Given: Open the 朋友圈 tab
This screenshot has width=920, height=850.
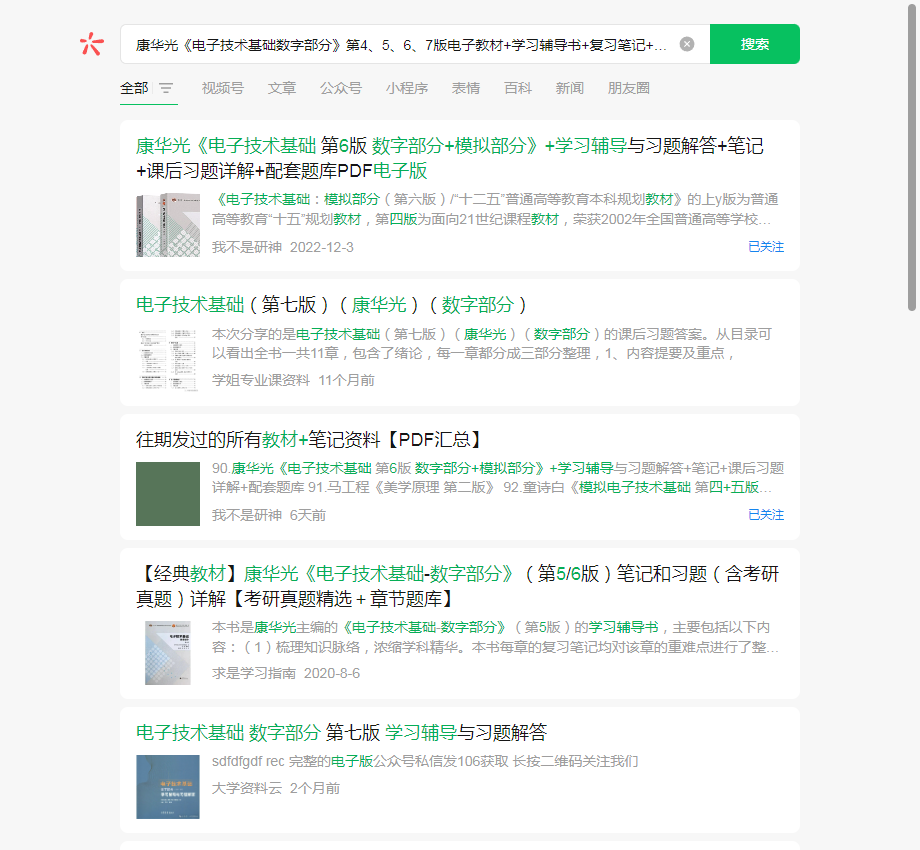Looking at the screenshot, I should pos(628,88).
